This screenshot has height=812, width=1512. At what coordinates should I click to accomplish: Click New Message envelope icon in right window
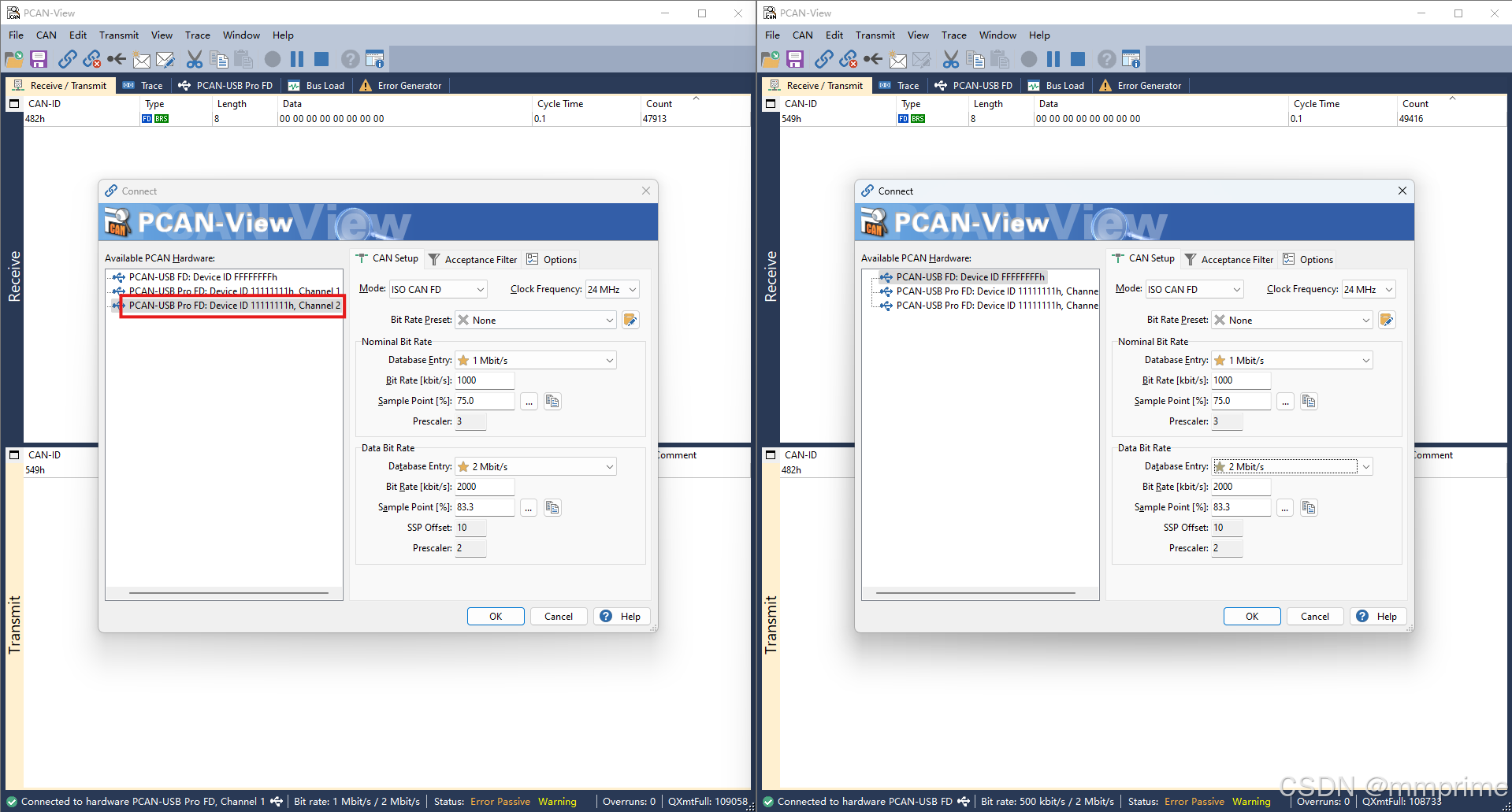point(897,59)
